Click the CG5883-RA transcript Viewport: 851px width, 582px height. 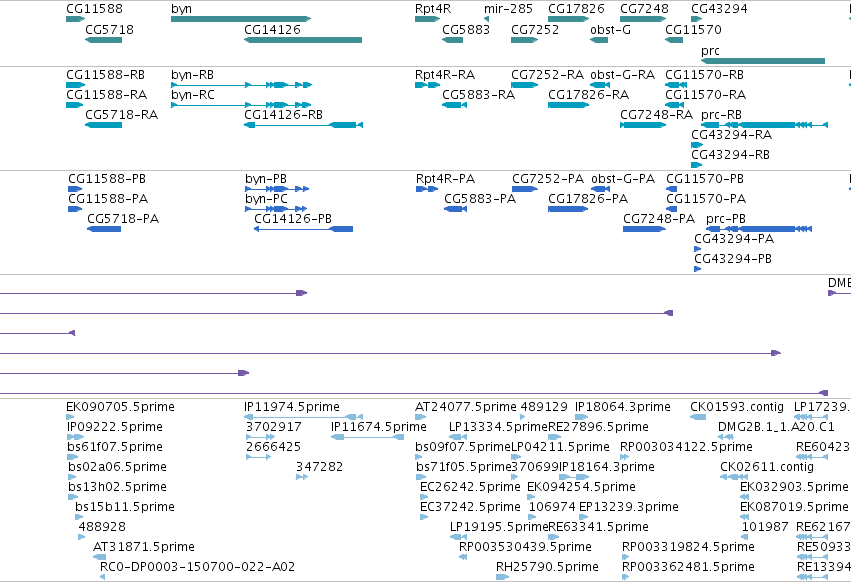[x=454, y=105]
